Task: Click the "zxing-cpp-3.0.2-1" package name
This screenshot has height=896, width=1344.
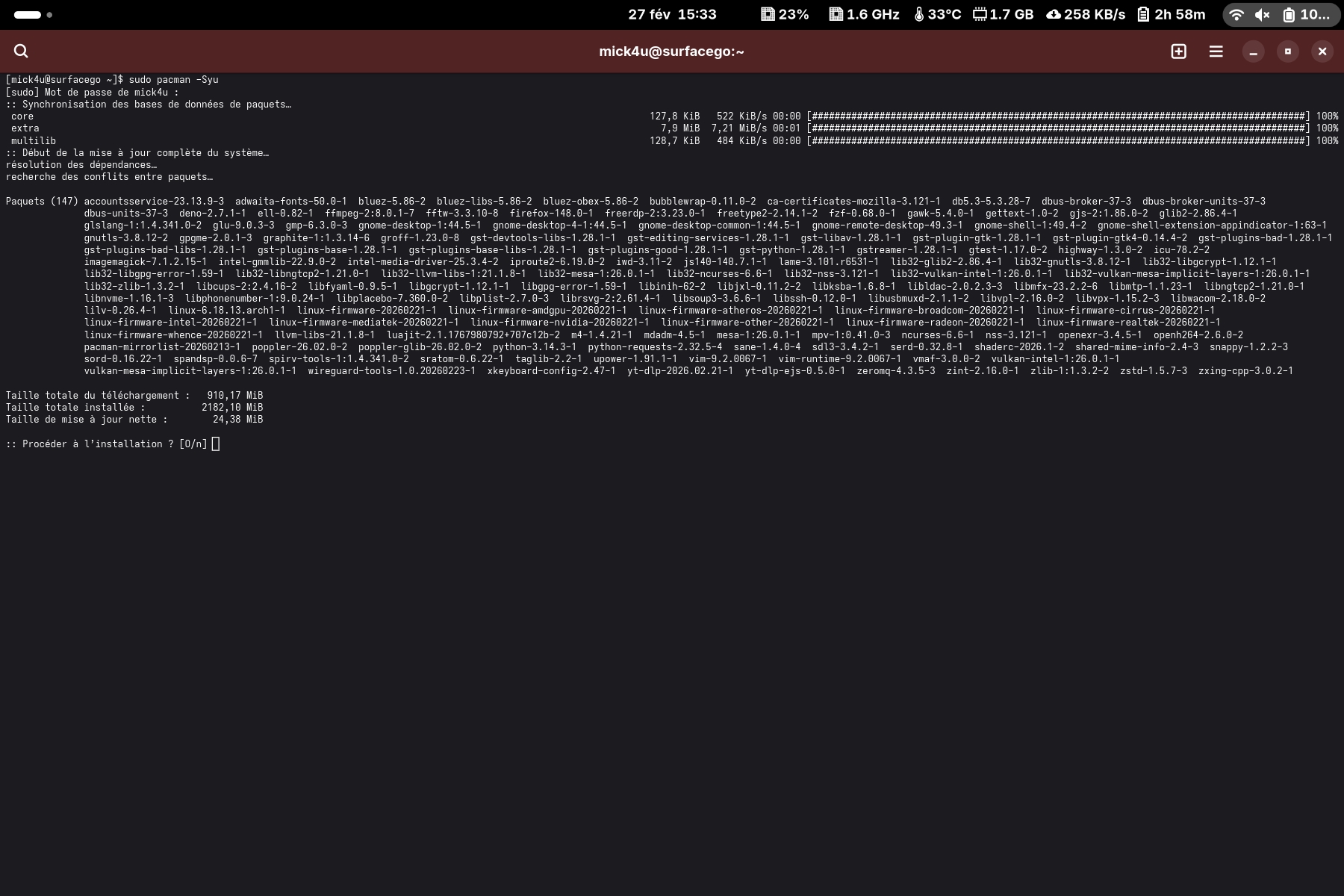Action: pos(1245,371)
